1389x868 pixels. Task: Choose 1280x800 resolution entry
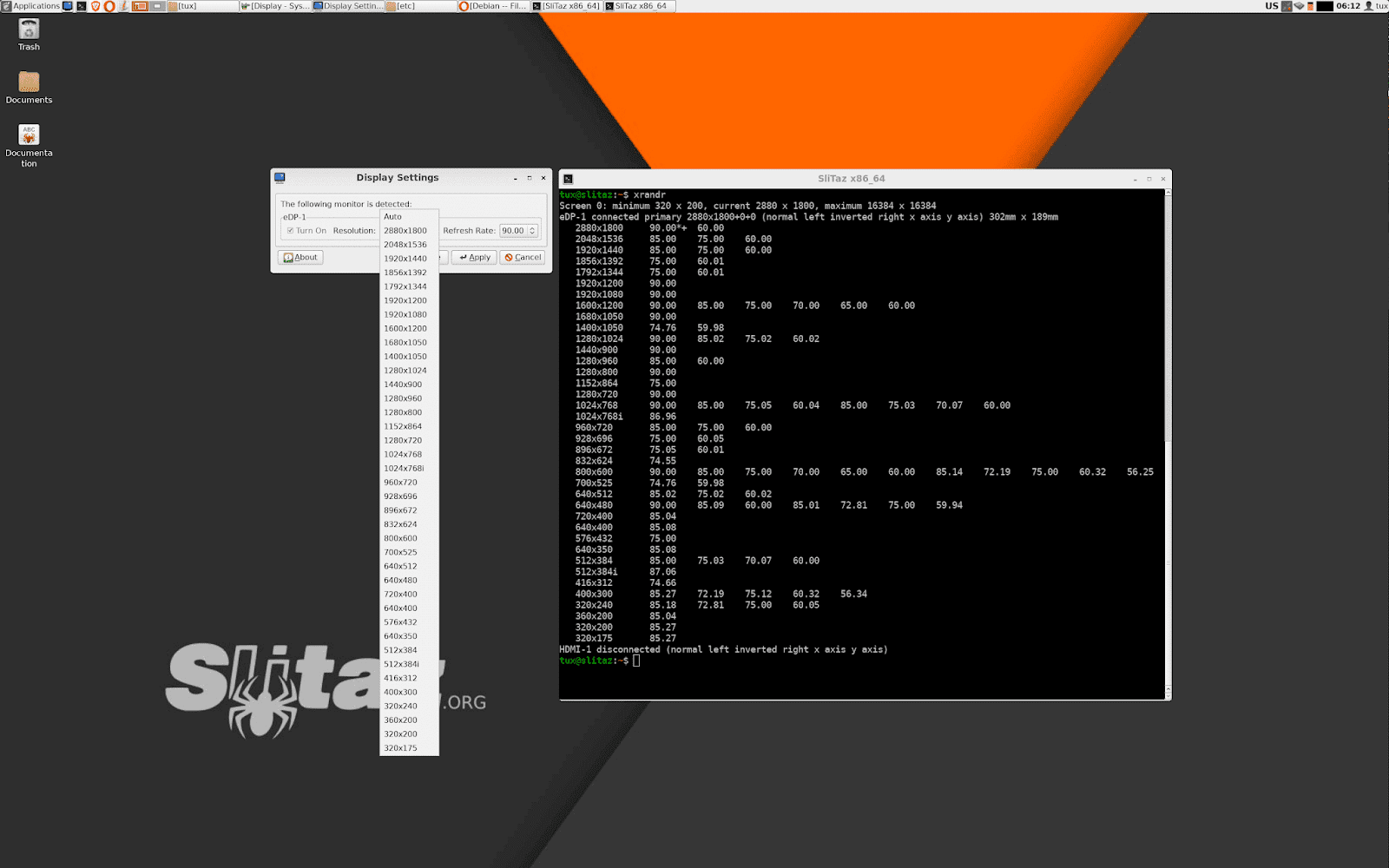409,412
